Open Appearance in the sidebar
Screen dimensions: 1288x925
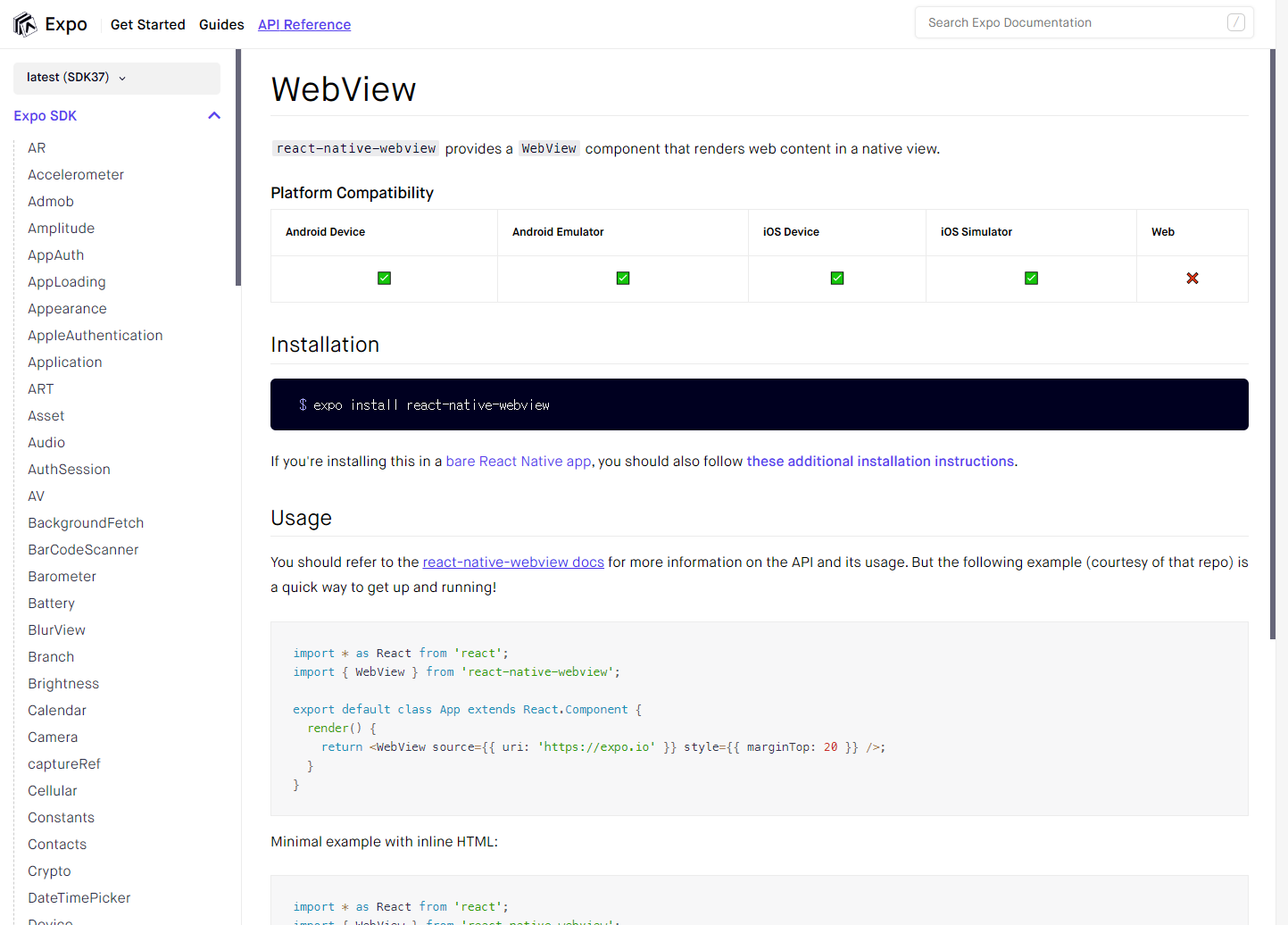tap(67, 309)
